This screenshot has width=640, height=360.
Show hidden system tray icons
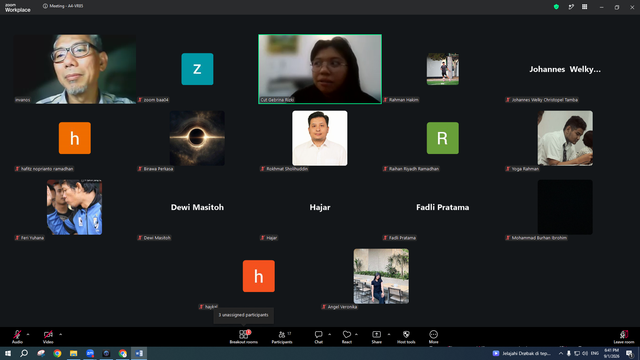point(561,353)
